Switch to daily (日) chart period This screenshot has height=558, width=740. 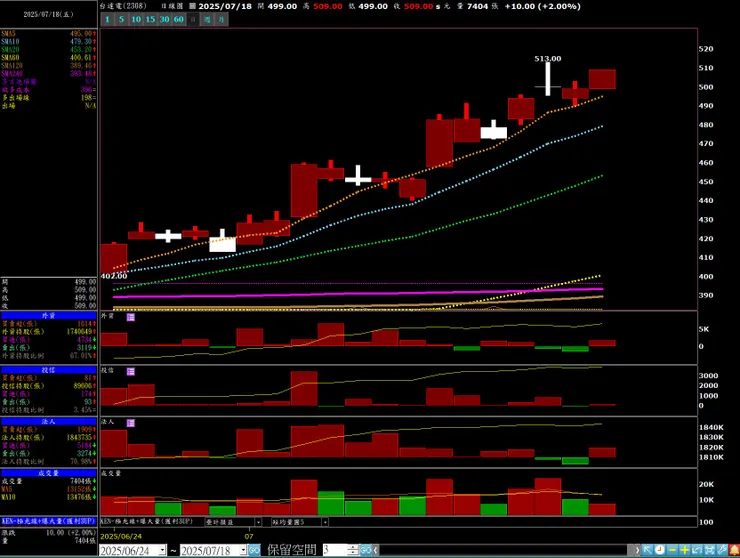(x=193, y=19)
